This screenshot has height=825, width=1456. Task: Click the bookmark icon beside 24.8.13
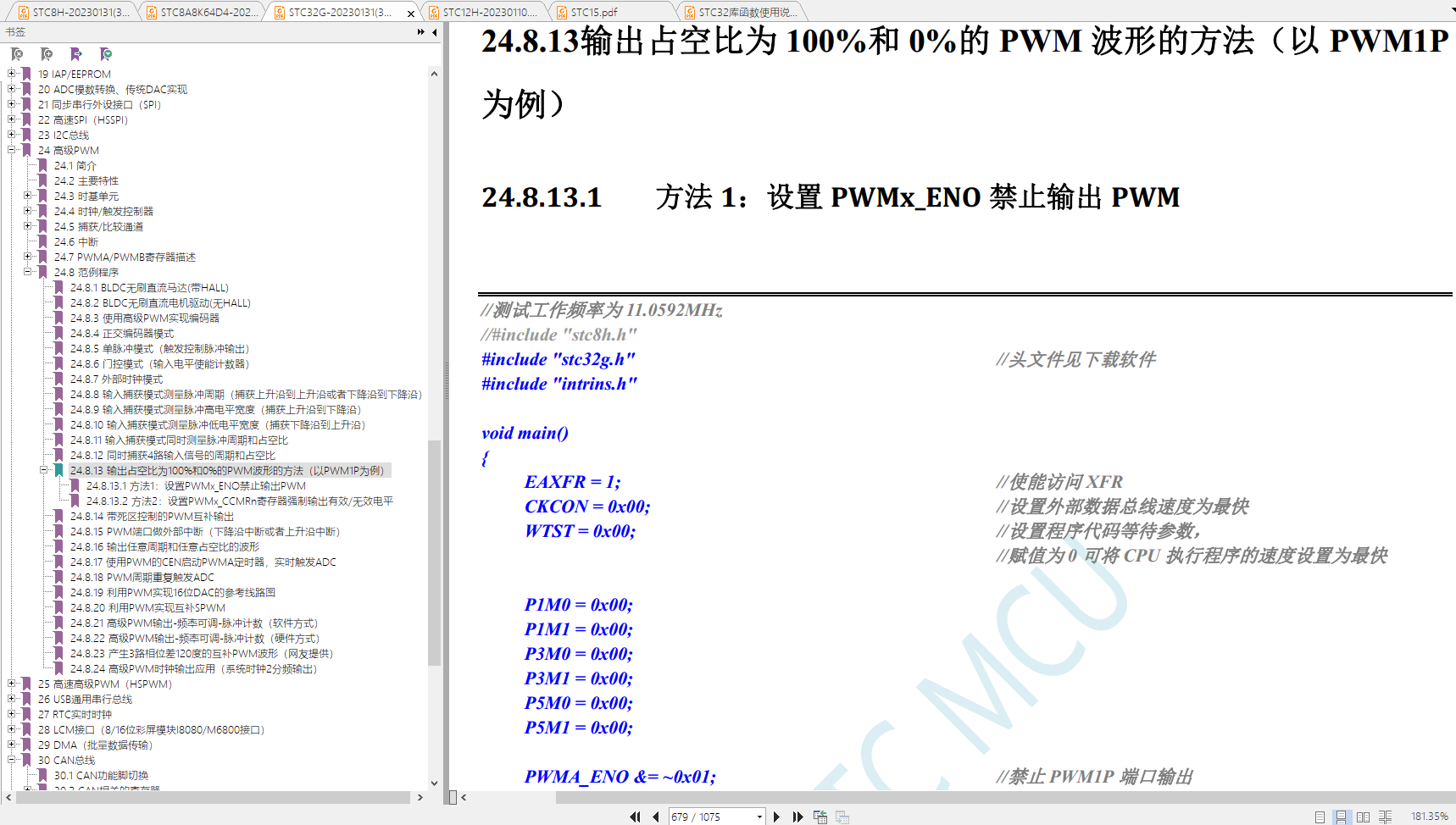pyautogui.click(x=58, y=470)
